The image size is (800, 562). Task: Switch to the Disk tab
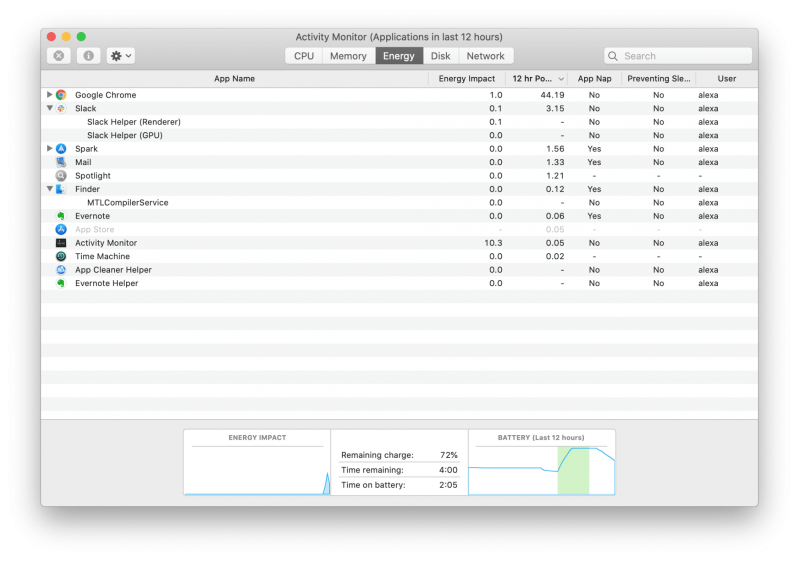(440, 56)
